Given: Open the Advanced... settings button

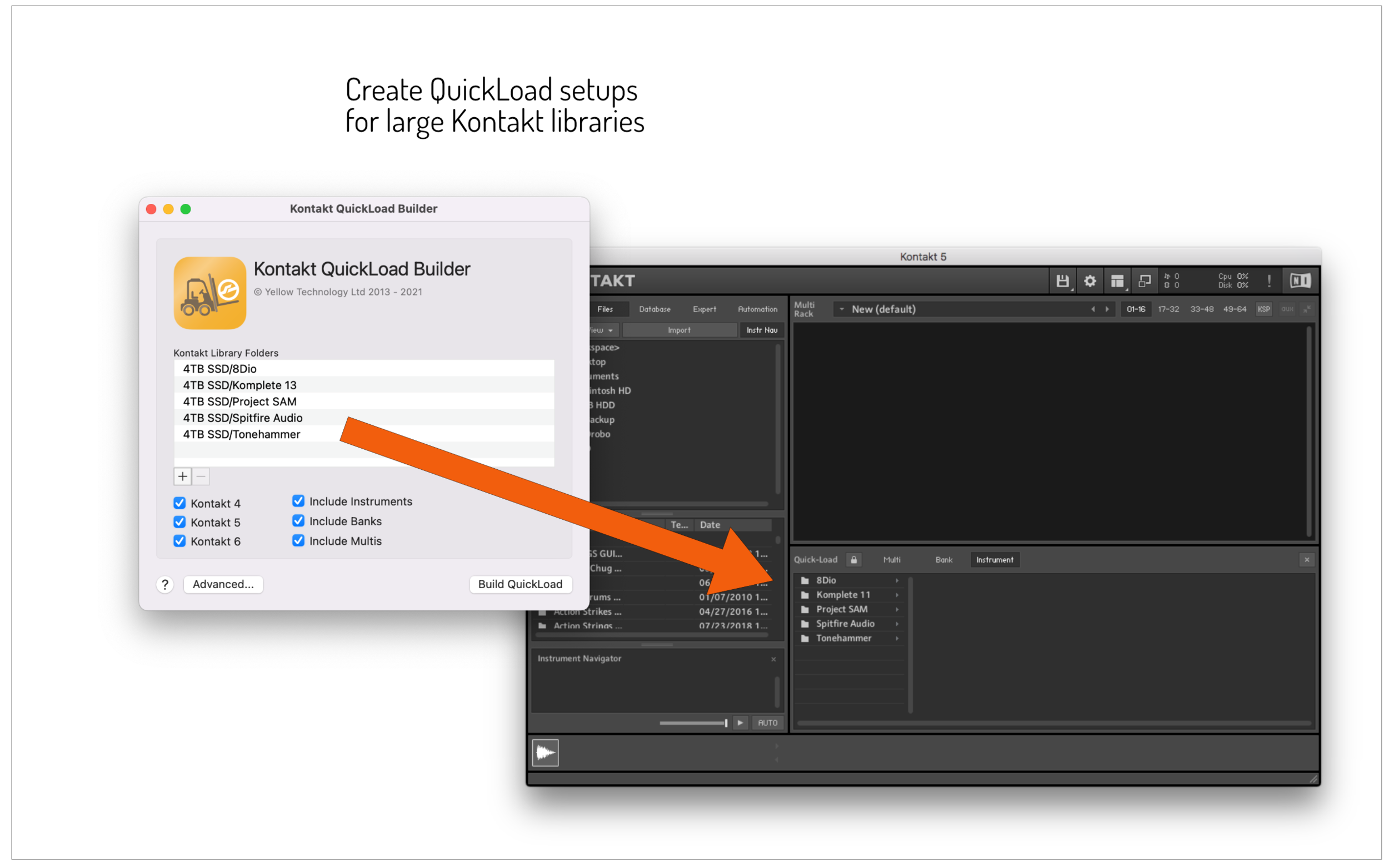Looking at the screenshot, I should [x=223, y=584].
